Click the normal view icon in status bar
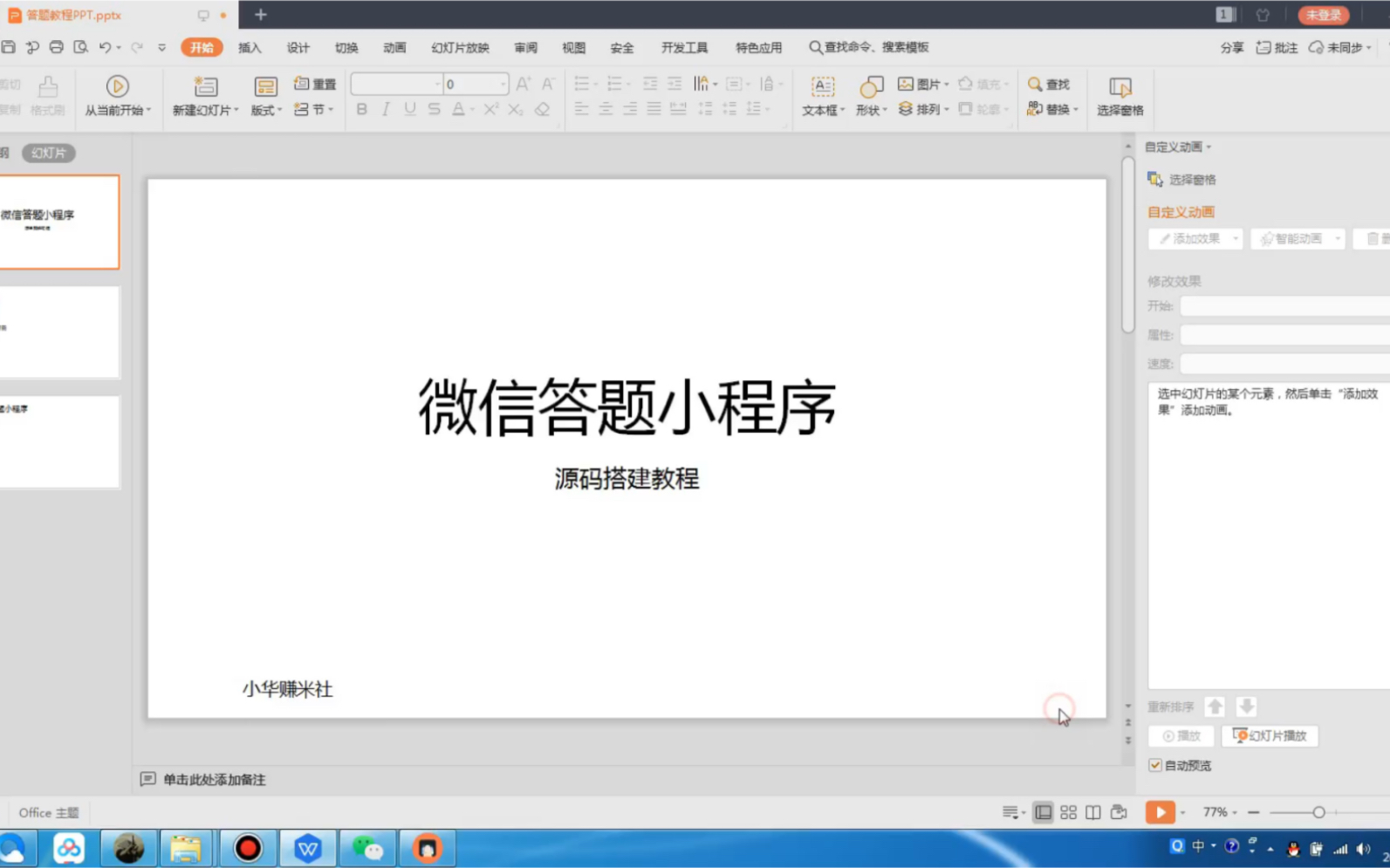Screen dimensions: 1390x868 click(1043, 812)
